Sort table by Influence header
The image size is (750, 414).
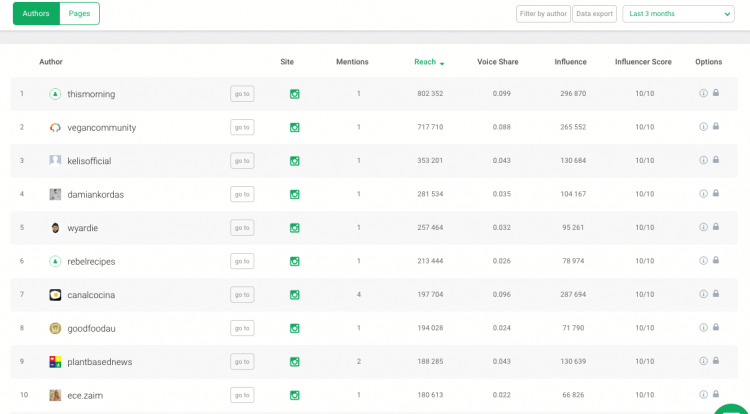pos(570,62)
